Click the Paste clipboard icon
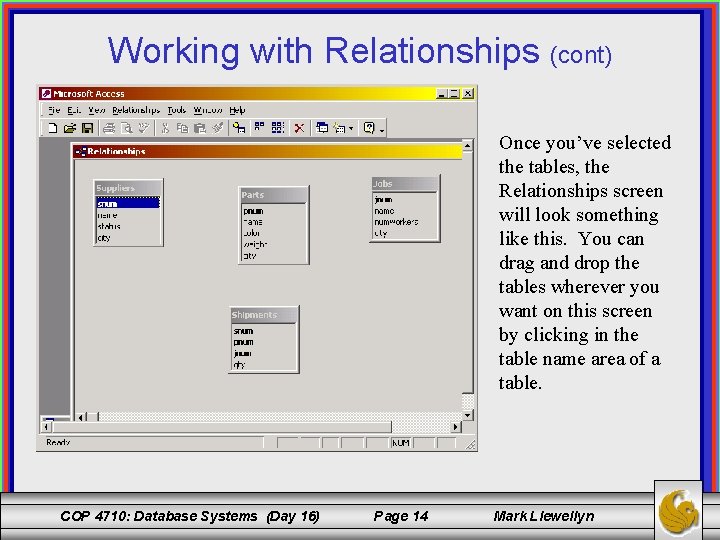 pos(200,128)
